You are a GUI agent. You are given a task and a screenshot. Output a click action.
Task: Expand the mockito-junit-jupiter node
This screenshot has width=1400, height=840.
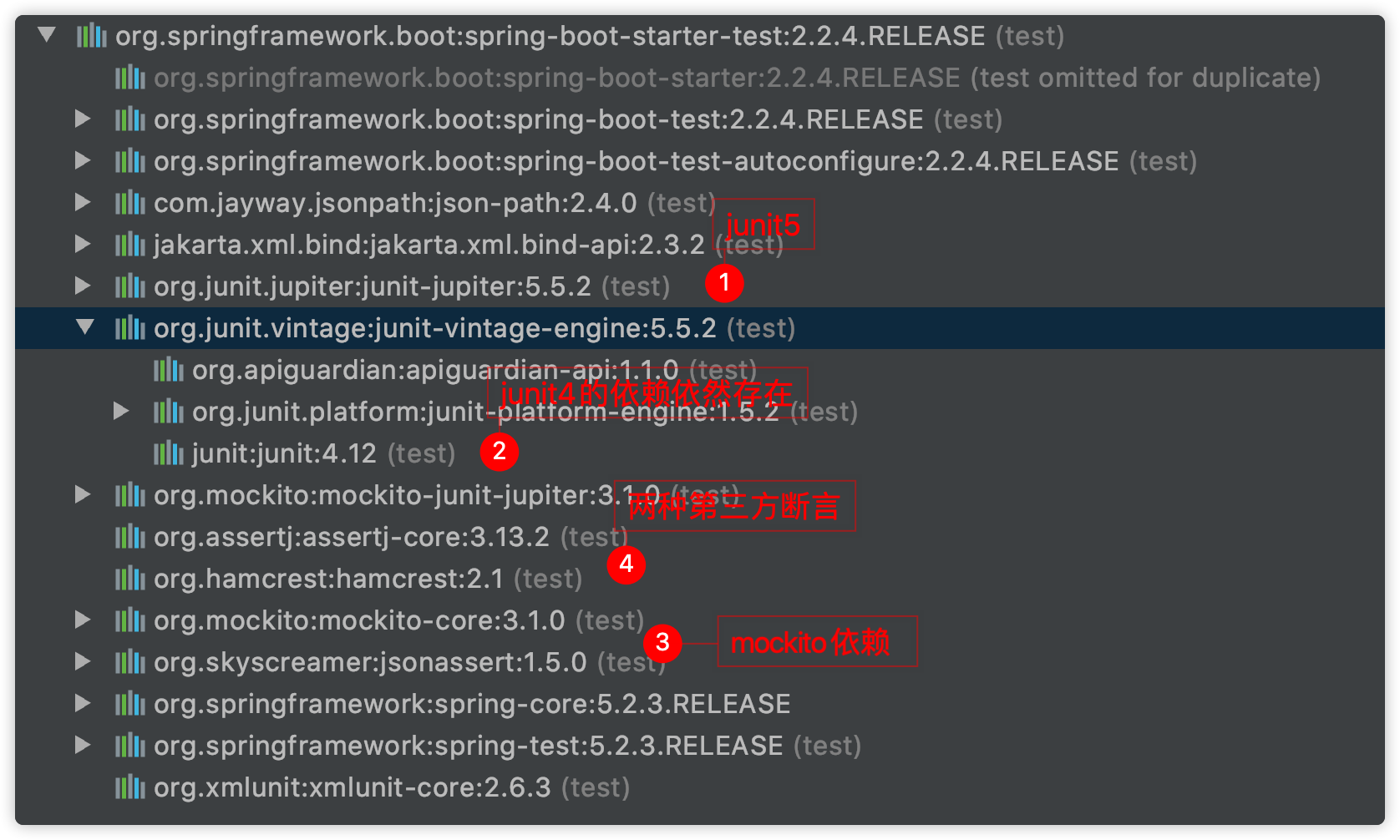pos(84,495)
